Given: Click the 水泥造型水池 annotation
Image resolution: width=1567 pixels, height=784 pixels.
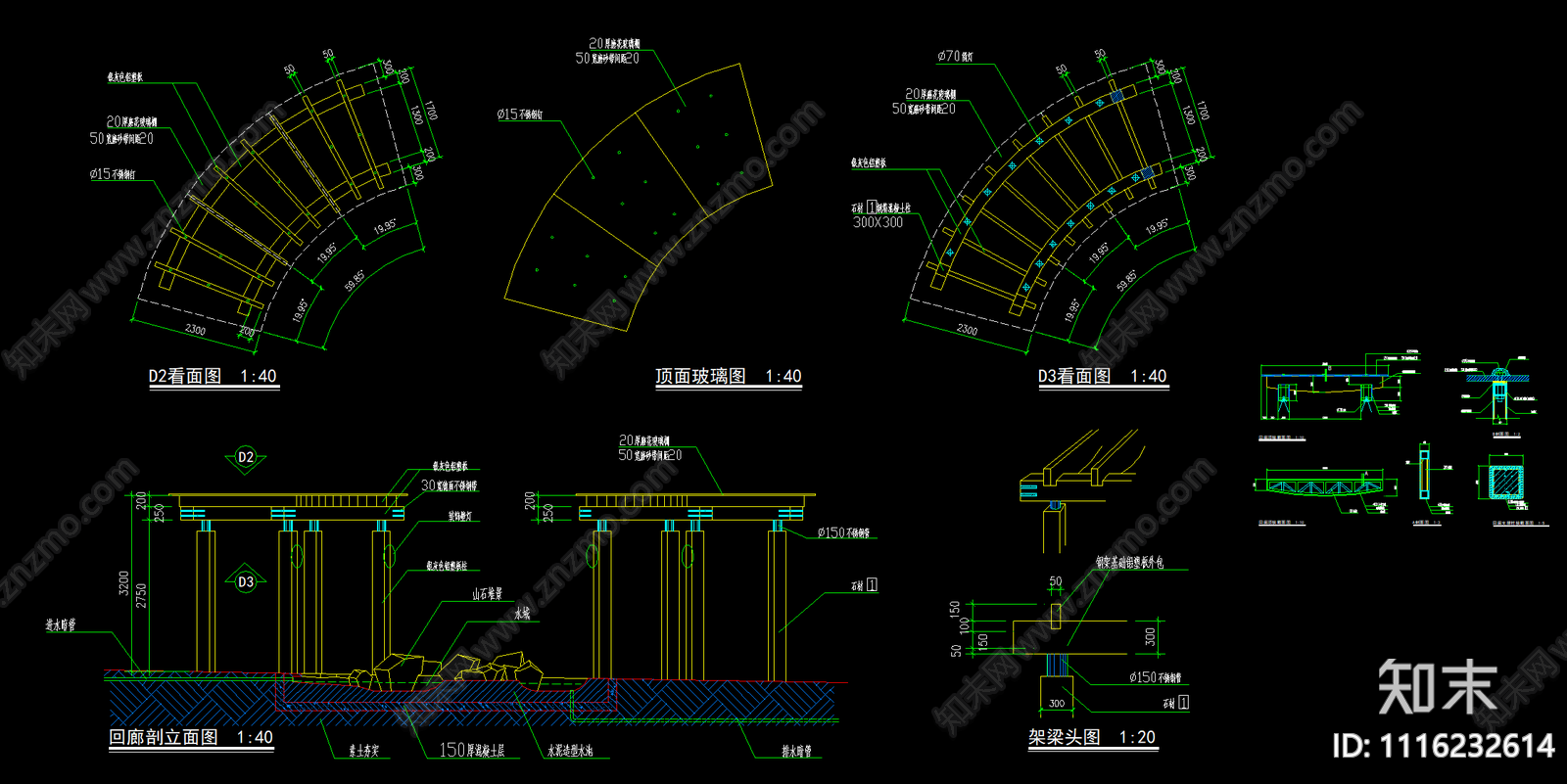Looking at the screenshot, I should (x=570, y=752).
